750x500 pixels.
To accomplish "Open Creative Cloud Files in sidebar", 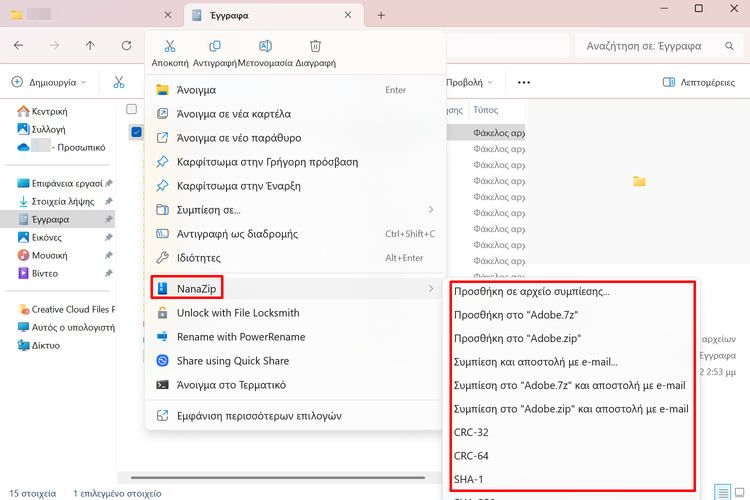I will pyautogui.click(x=66, y=310).
